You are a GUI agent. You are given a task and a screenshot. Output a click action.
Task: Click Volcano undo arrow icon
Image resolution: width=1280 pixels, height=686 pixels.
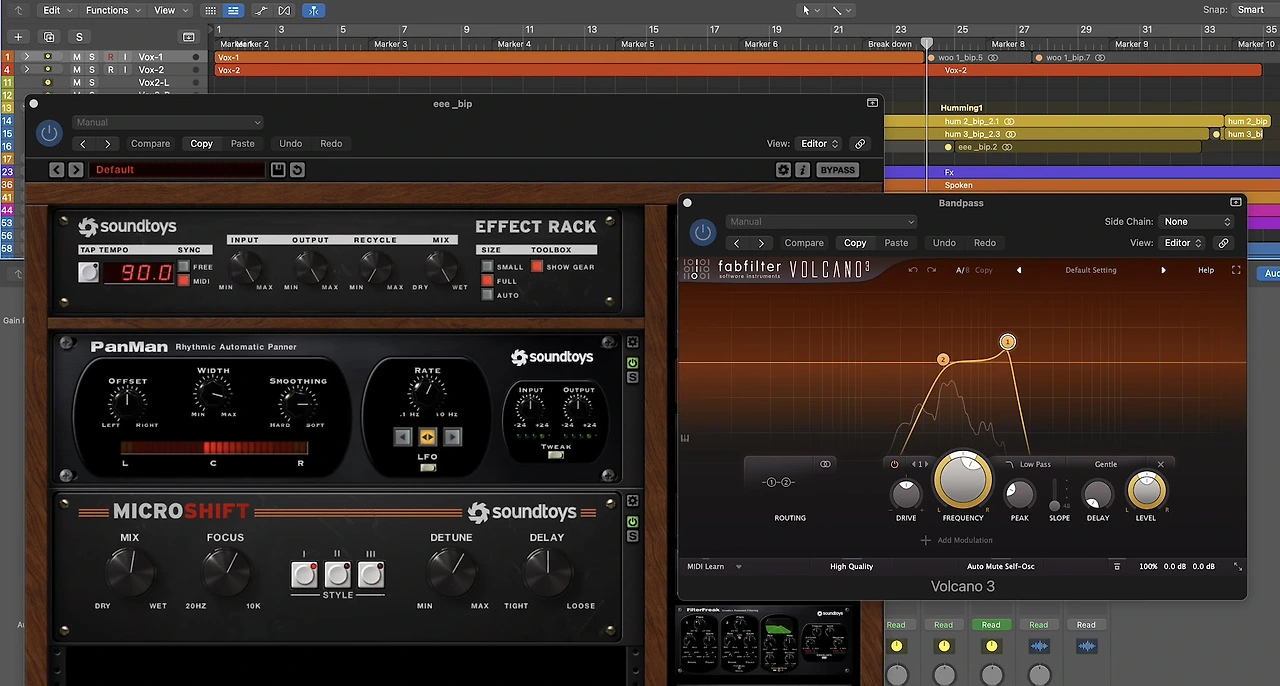tap(913, 270)
